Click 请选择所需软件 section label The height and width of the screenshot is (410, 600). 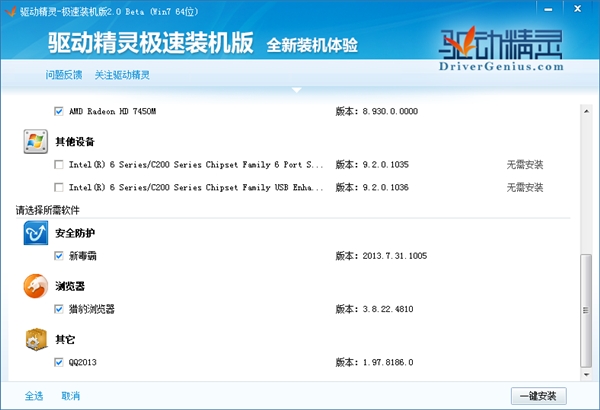[48, 210]
